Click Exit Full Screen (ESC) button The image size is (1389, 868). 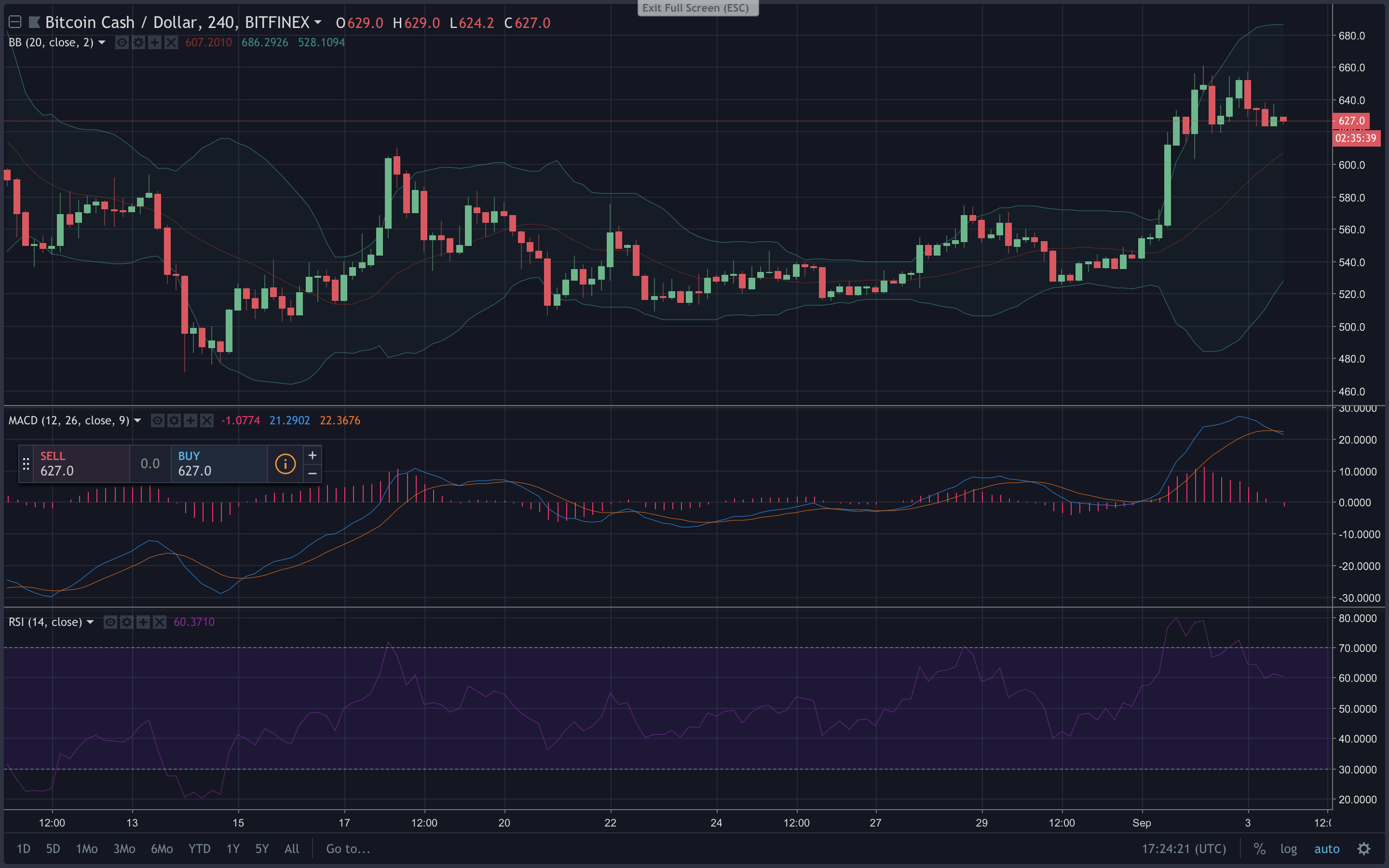697,8
